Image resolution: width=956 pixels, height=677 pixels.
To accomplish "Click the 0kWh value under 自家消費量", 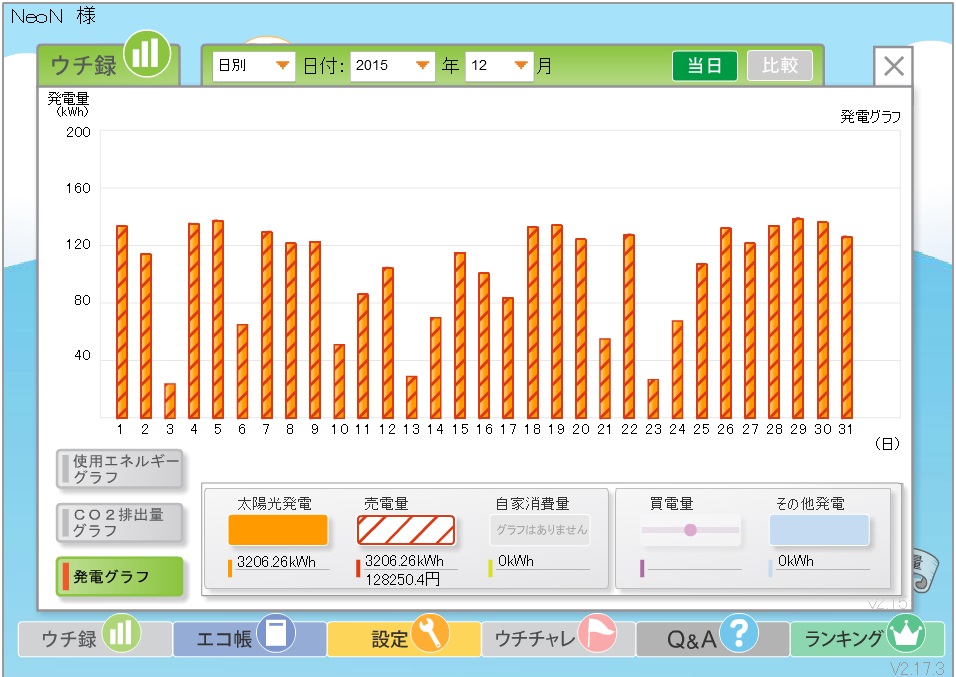I will (516, 561).
